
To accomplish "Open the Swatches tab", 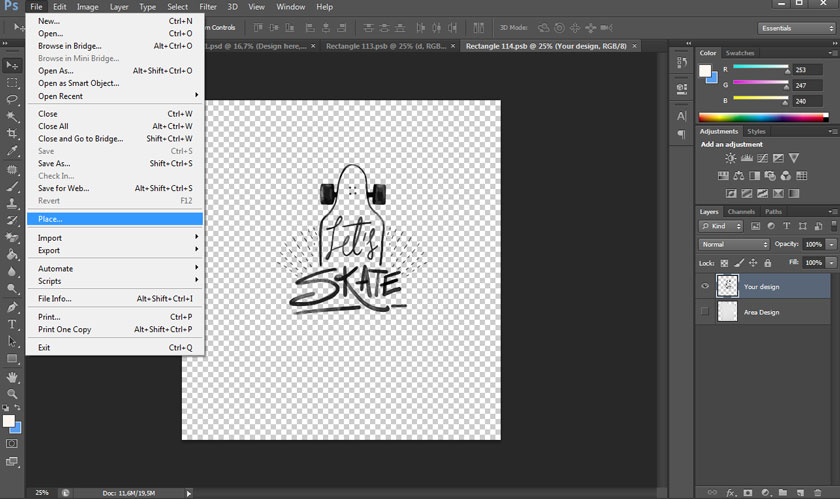I will [x=740, y=53].
